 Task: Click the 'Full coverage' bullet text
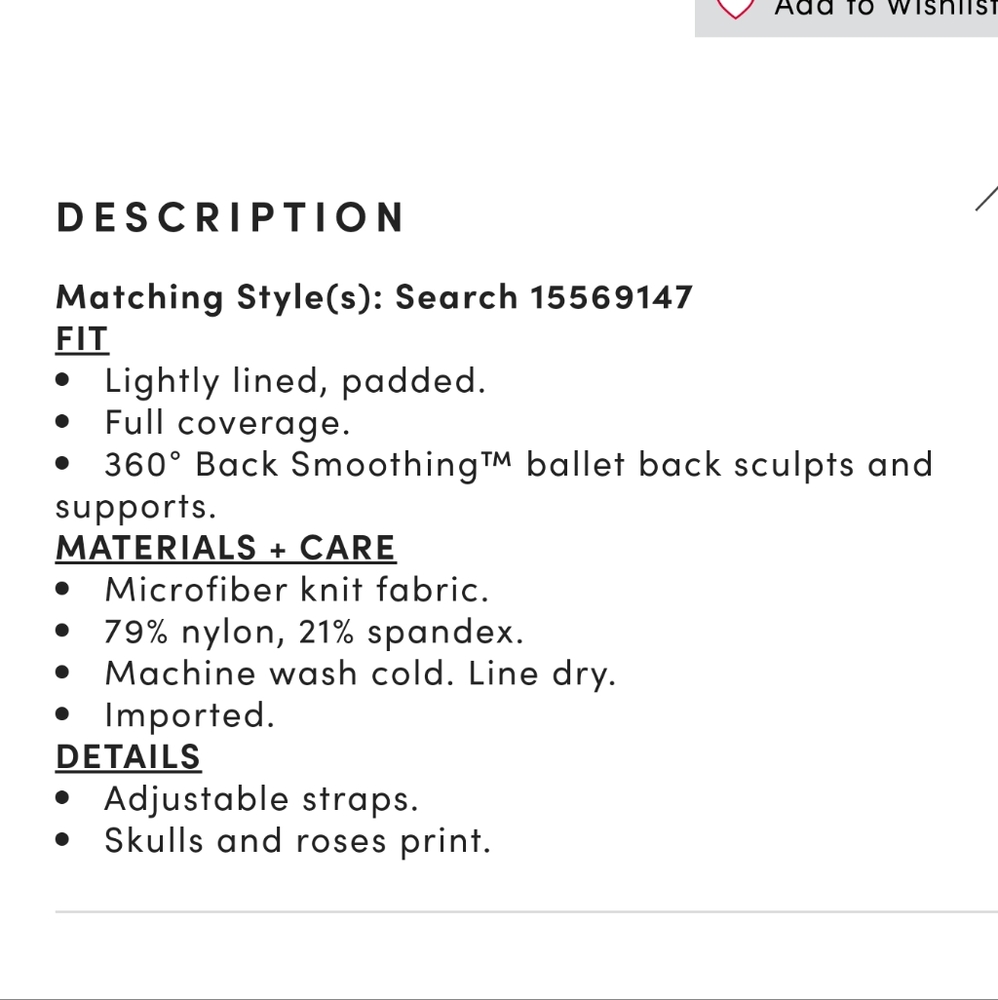point(228,423)
